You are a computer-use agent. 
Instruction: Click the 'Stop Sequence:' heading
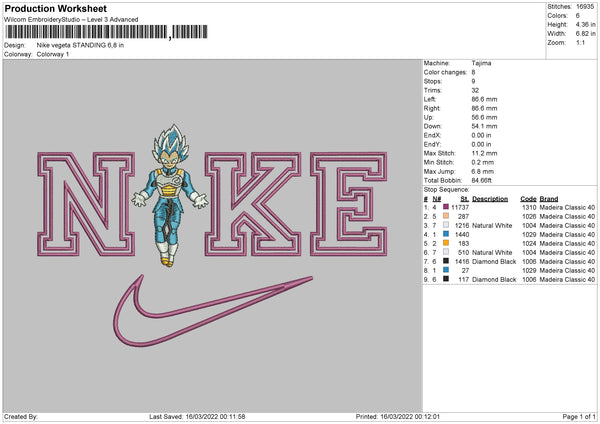[446, 190]
